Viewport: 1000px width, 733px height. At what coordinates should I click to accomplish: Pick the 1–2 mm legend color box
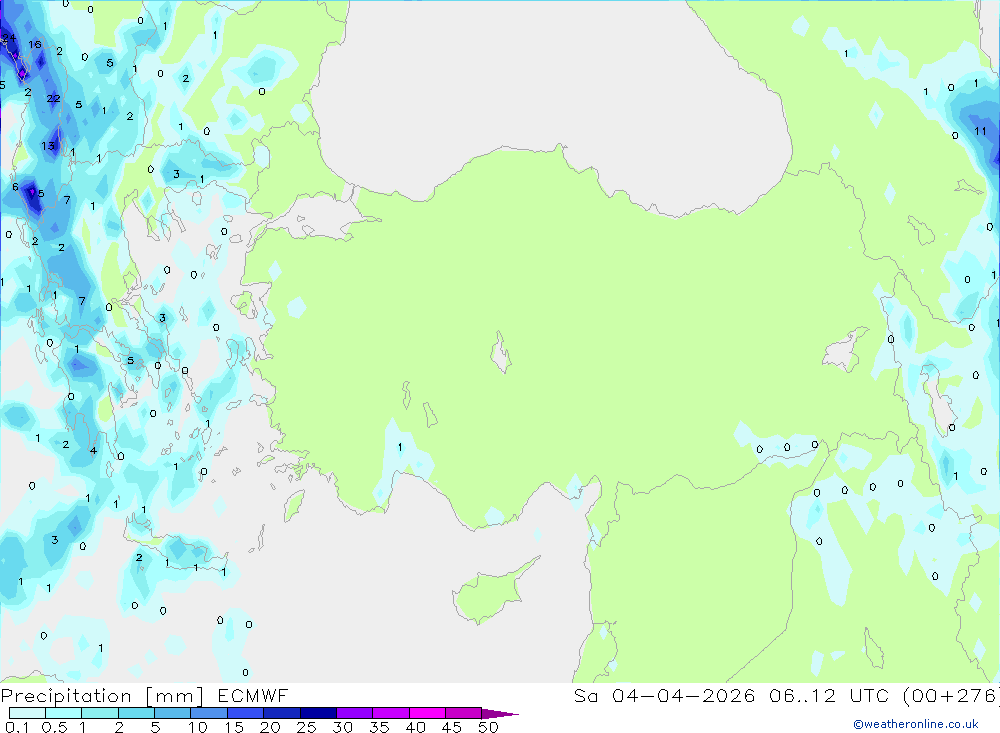pyautogui.click(x=99, y=713)
